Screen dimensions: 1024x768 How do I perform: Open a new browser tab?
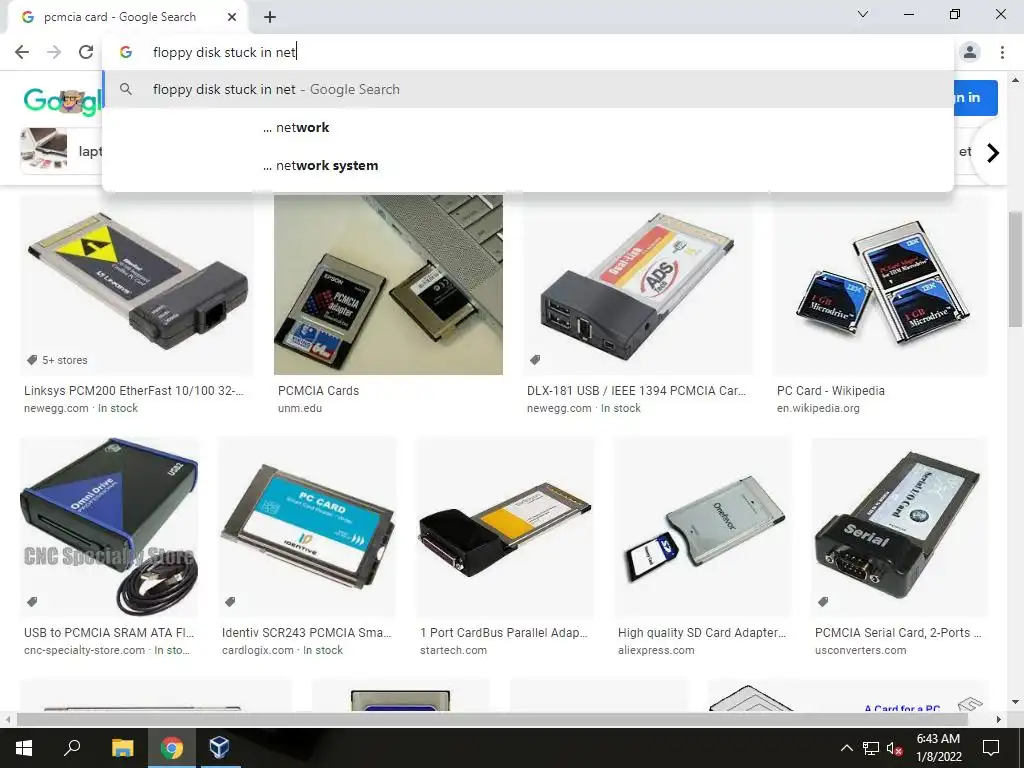point(270,17)
